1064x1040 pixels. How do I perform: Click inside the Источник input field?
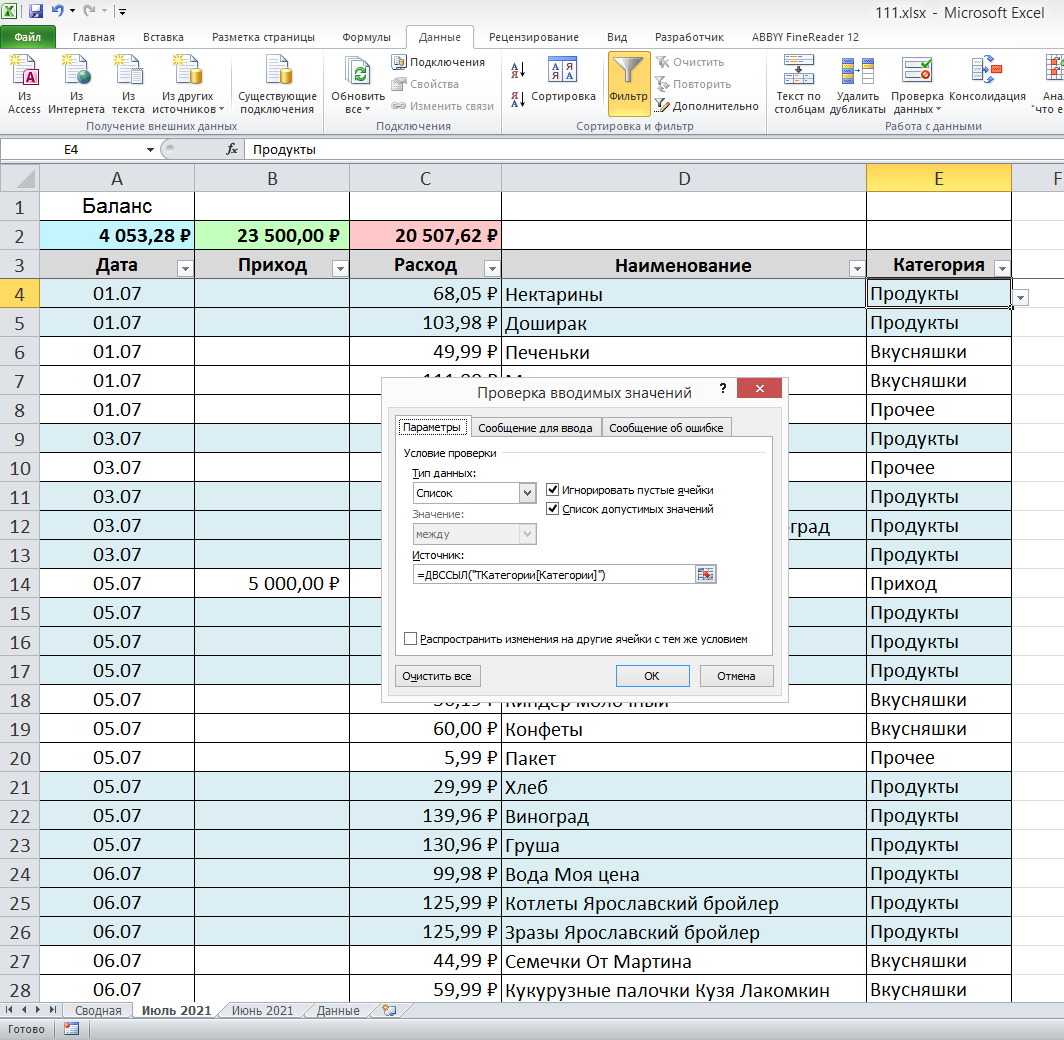click(550, 574)
